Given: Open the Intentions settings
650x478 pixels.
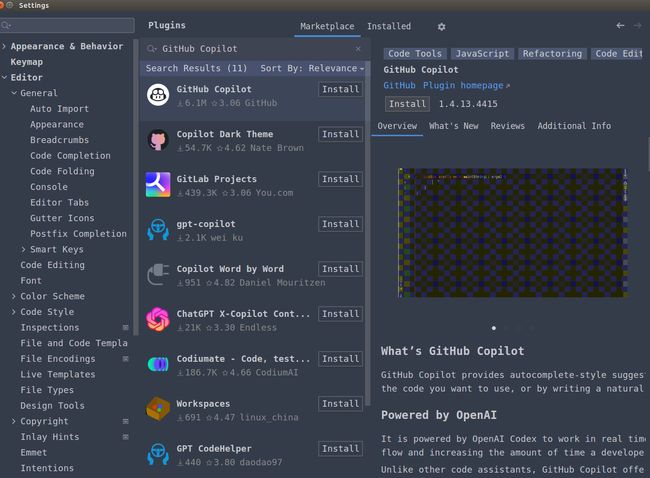Looking at the screenshot, I should point(47,468).
